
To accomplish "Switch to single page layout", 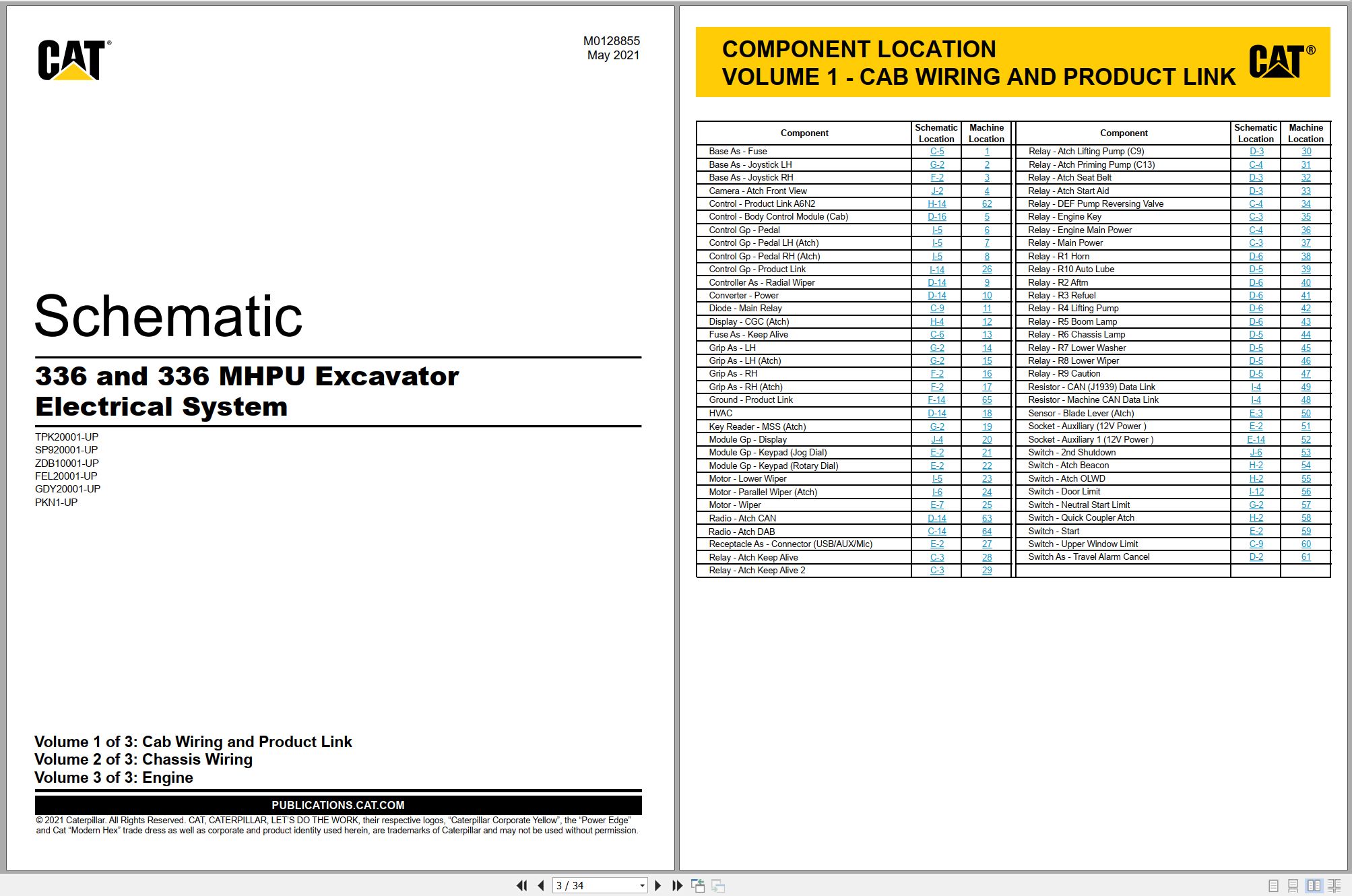I will pos(1273,886).
